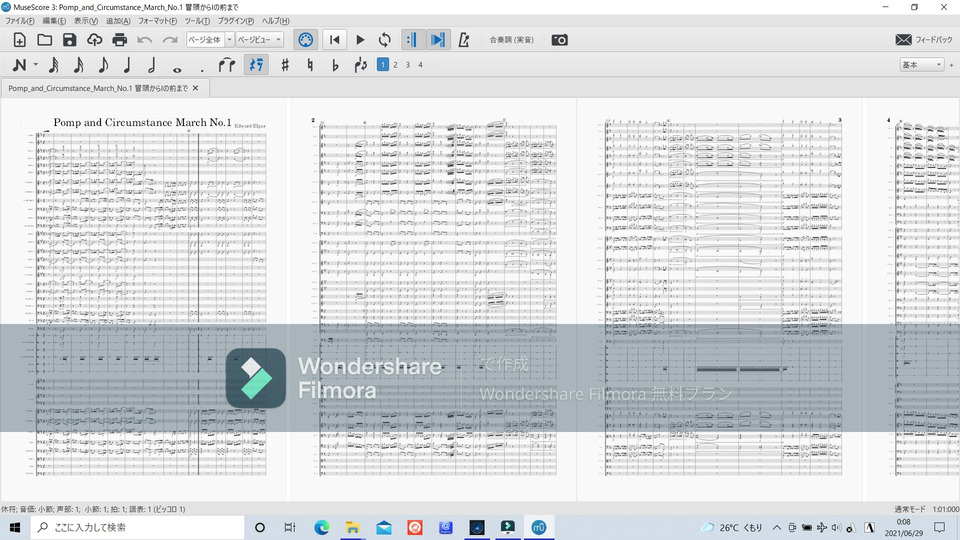Toggle the rest input button

[256, 65]
